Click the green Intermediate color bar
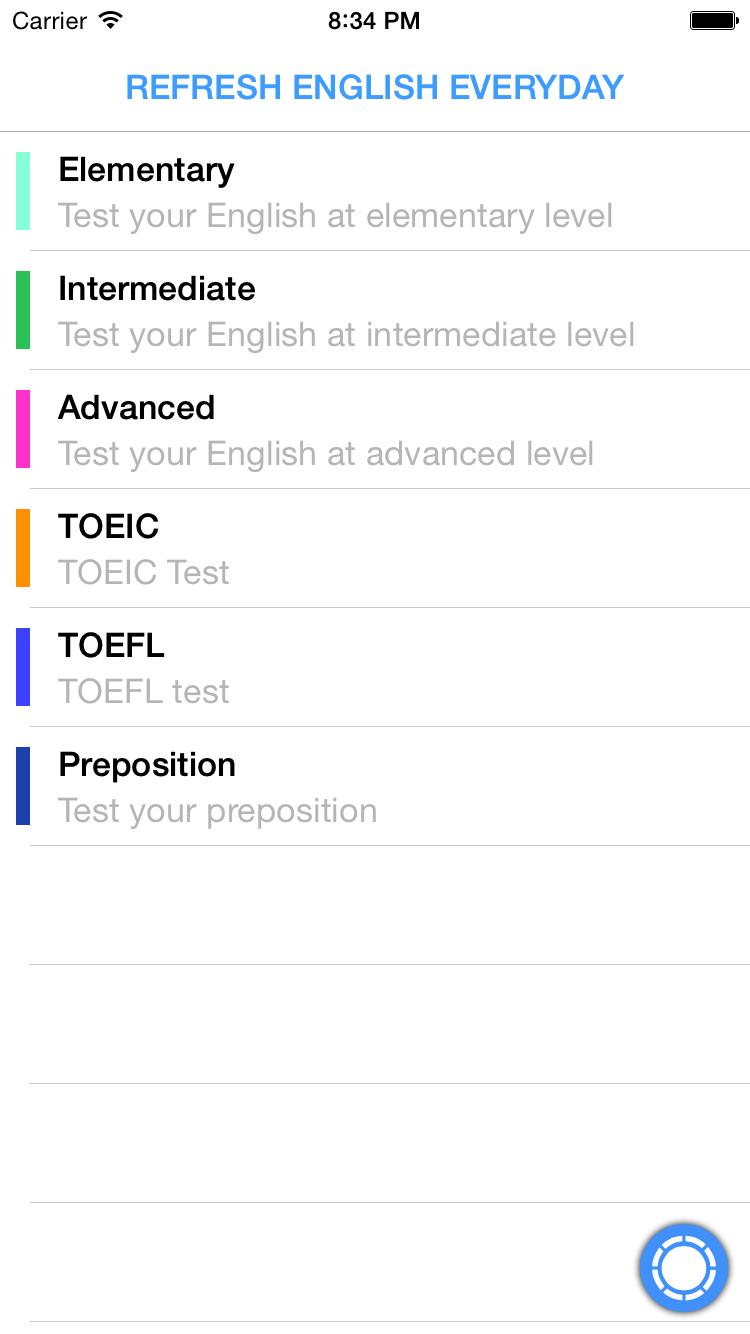750x1334 pixels. tap(23, 310)
